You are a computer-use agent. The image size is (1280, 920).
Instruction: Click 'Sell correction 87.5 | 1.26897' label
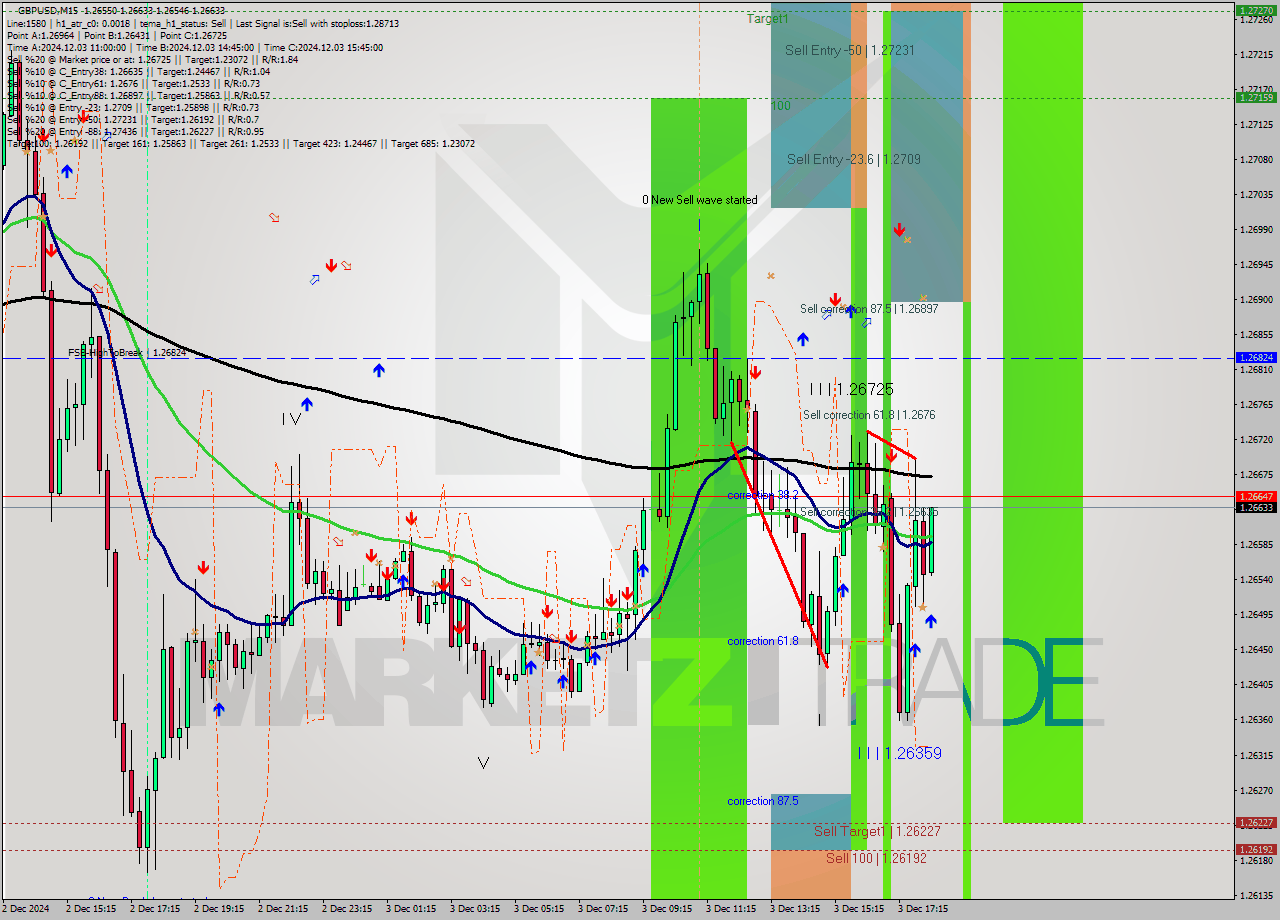tap(869, 309)
